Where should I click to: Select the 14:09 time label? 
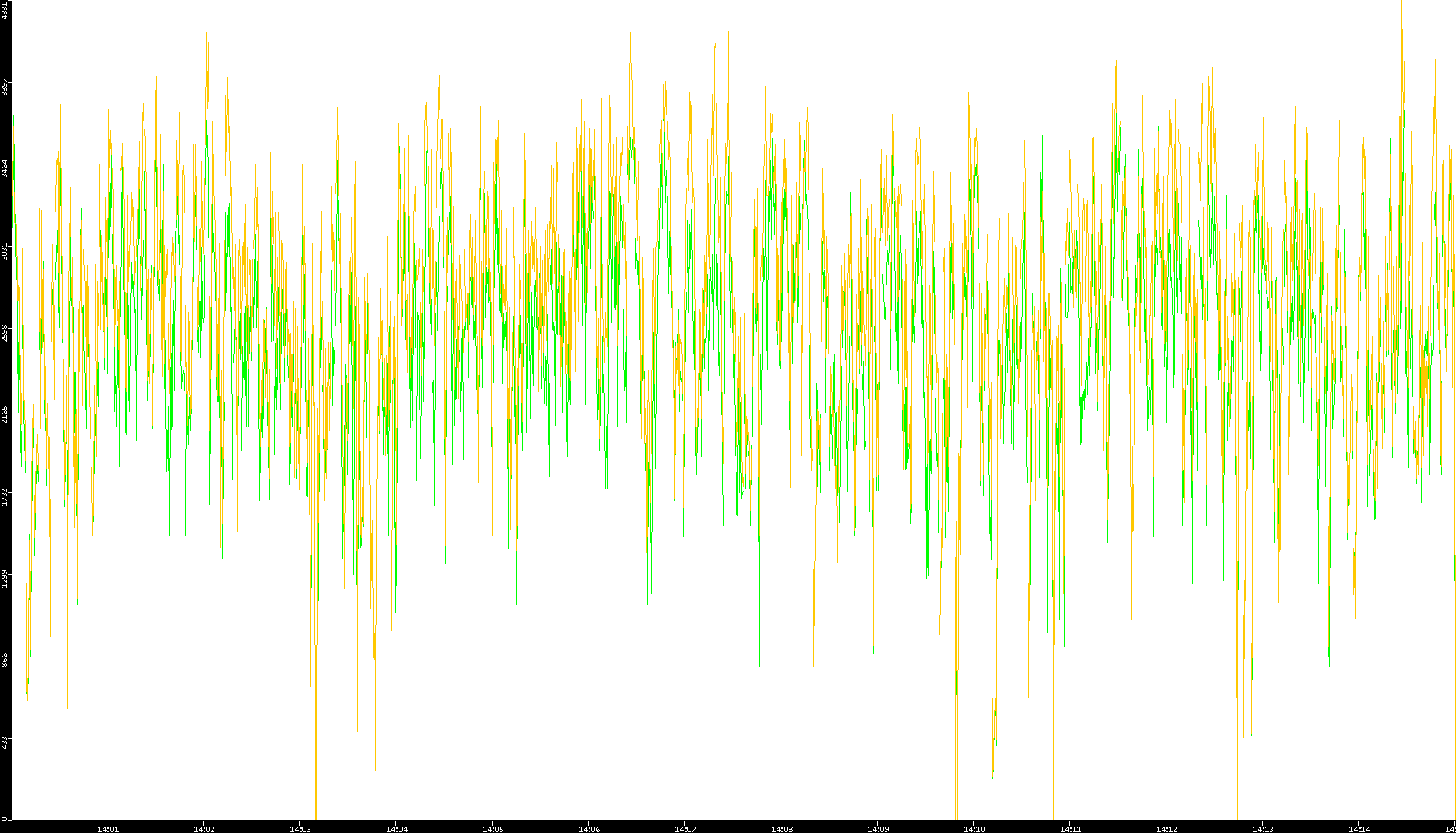click(878, 829)
